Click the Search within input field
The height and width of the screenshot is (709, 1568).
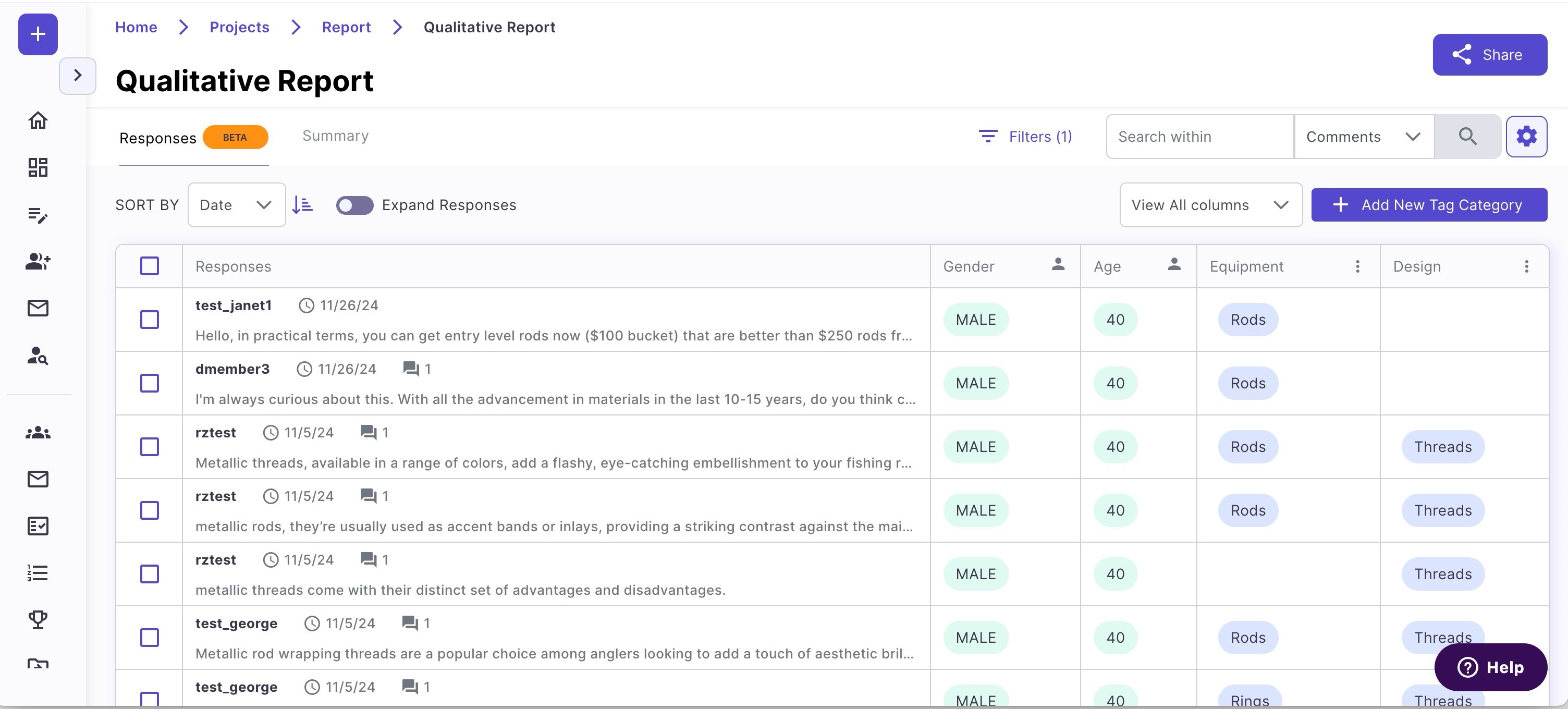pyautogui.click(x=1200, y=136)
